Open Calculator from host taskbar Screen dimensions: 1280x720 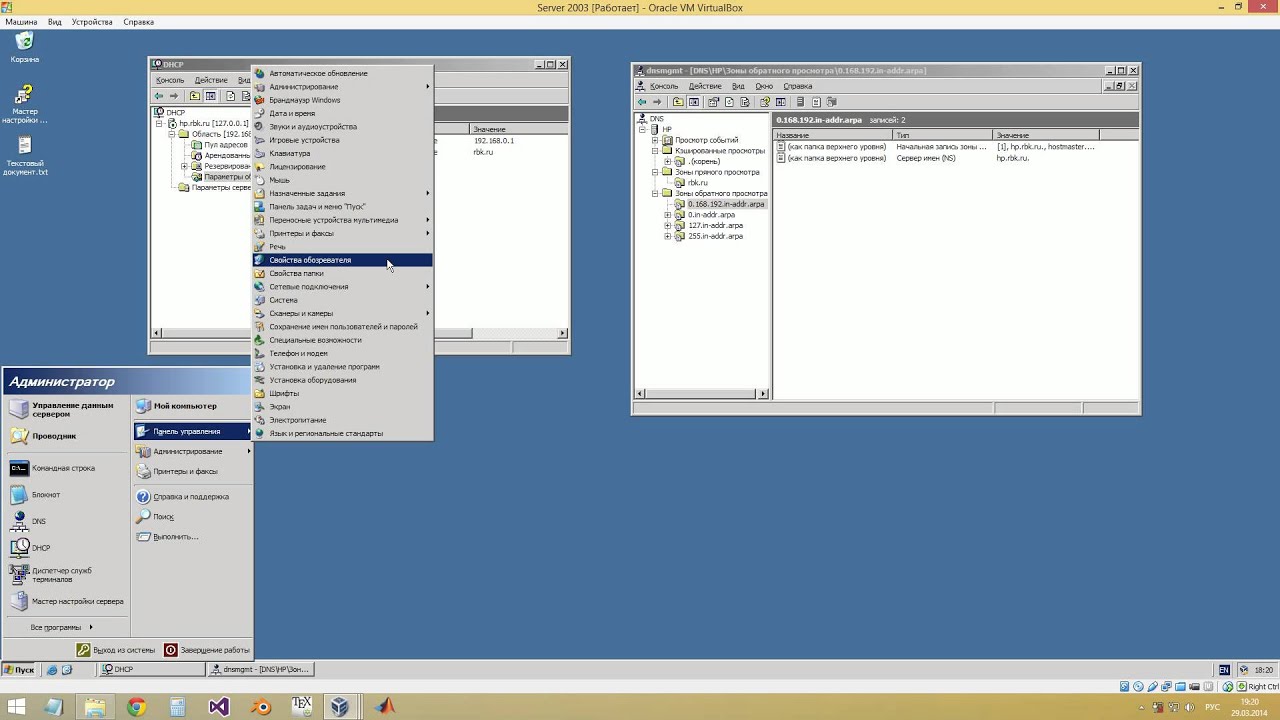click(x=177, y=706)
